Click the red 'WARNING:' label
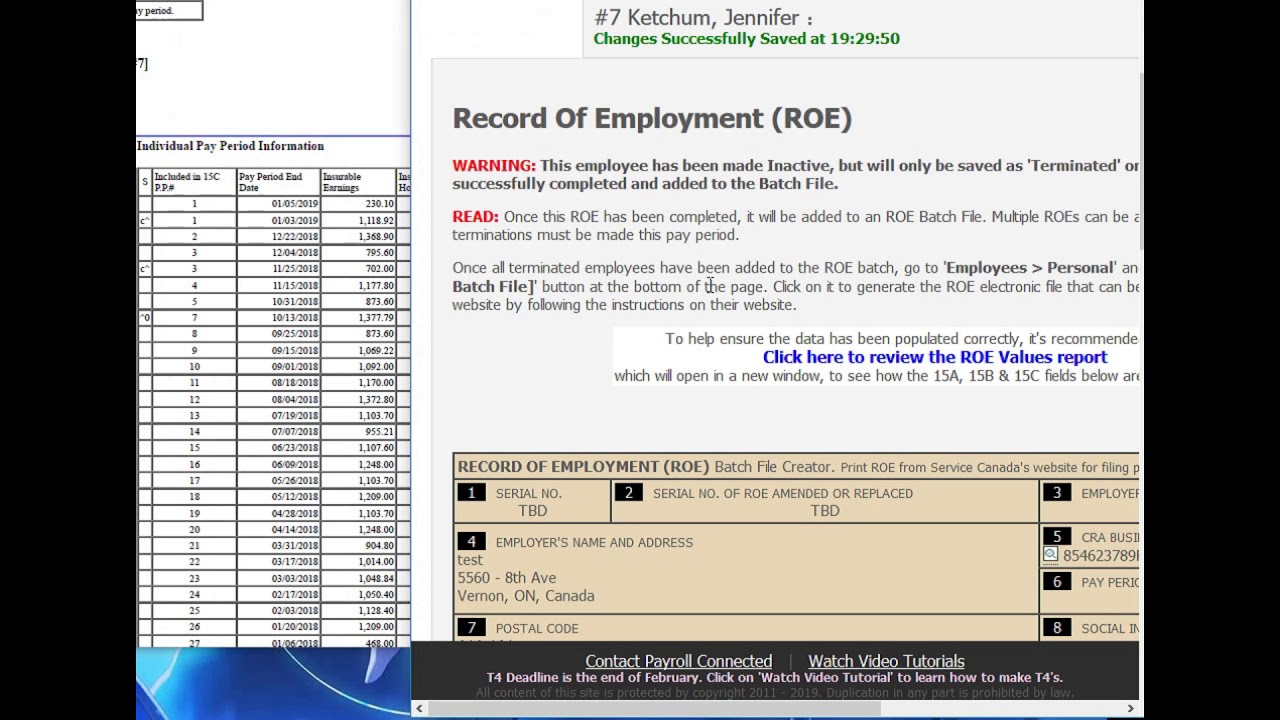Image resolution: width=1280 pixels, height=720 pixels. (494, 166)
